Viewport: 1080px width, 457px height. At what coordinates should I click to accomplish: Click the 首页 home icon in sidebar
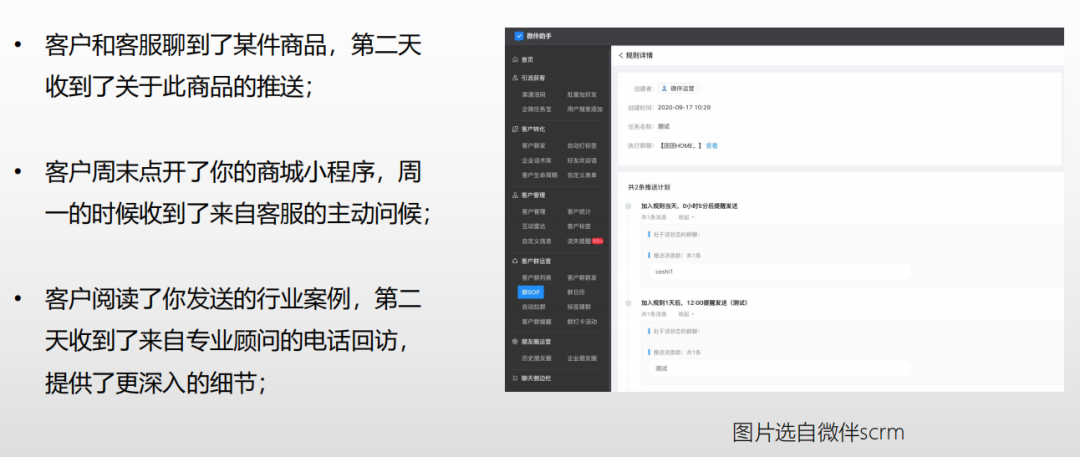coord(515,60)
